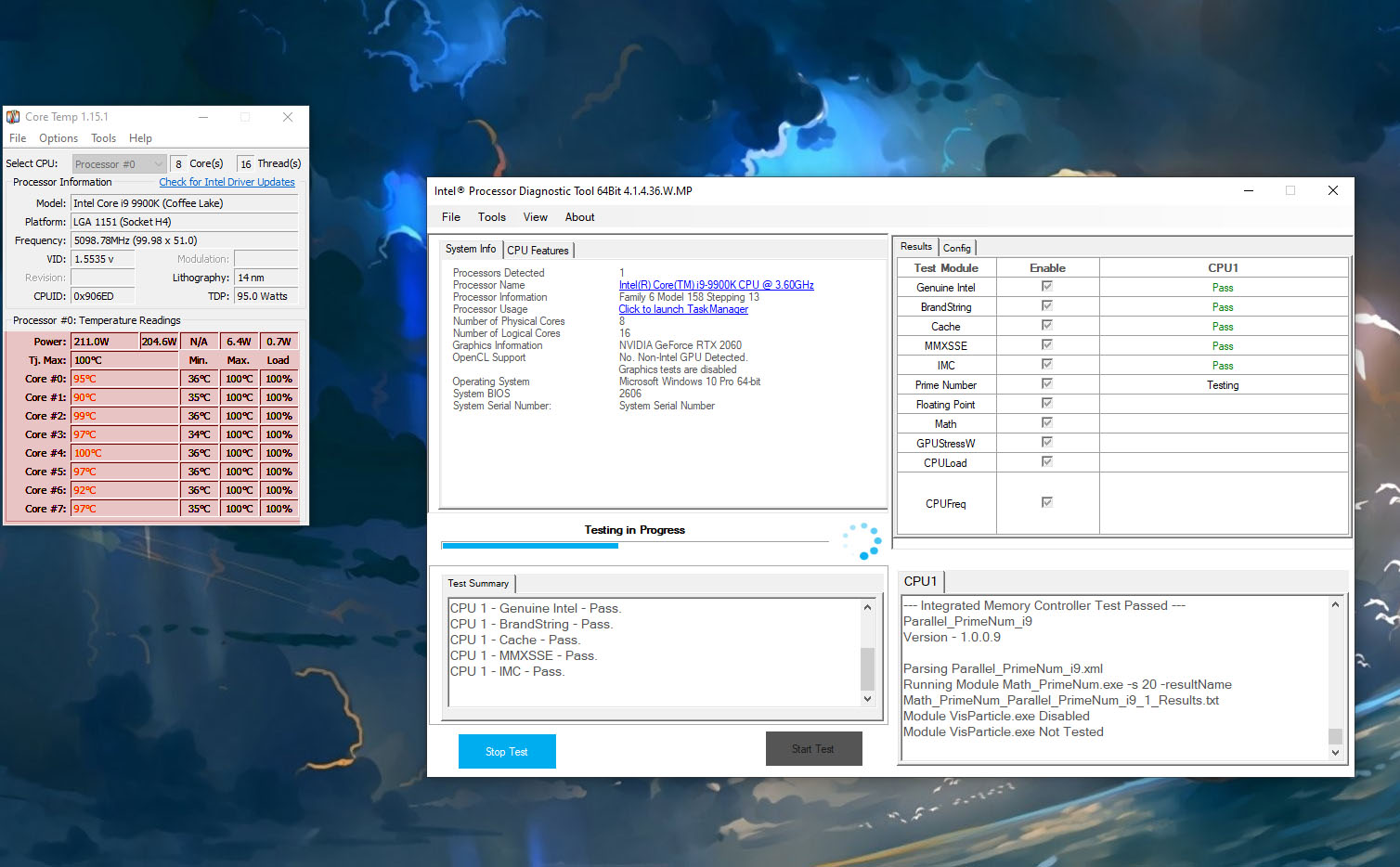
Task: Click the Test Summary scrollbar down arrow
Action: click(867, 698)
